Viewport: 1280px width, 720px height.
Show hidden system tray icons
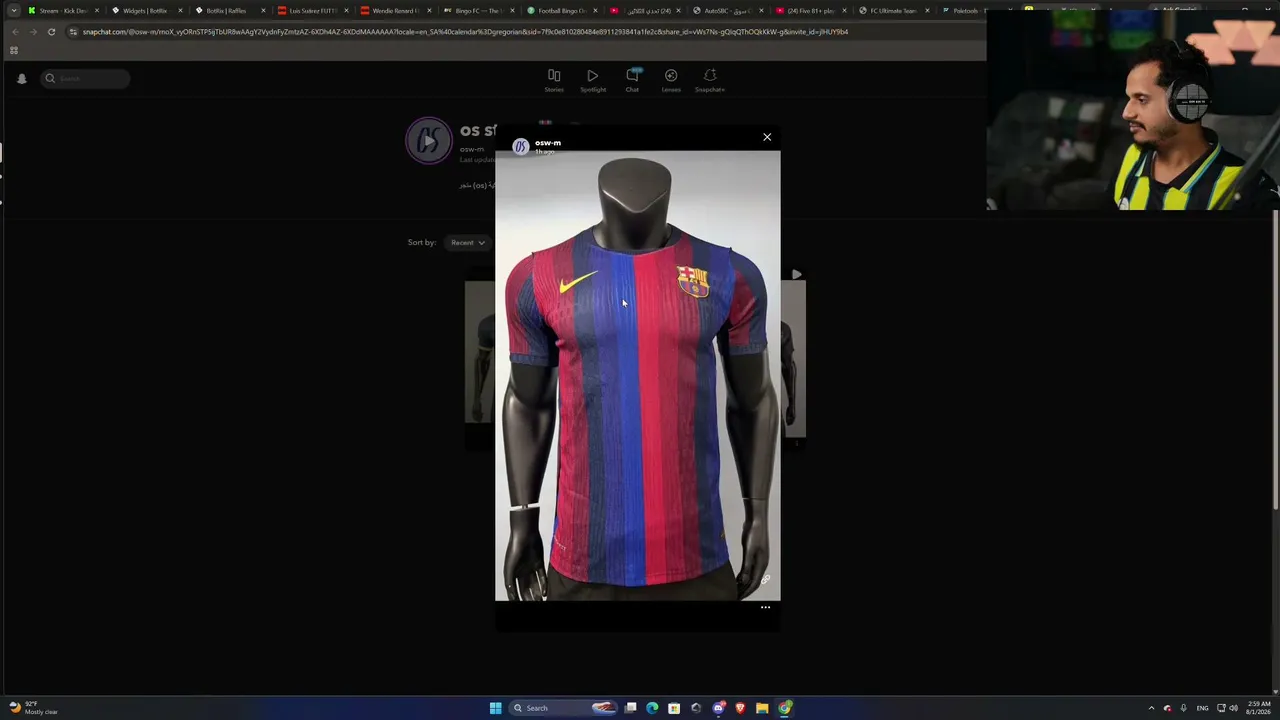coord(1151,708)
